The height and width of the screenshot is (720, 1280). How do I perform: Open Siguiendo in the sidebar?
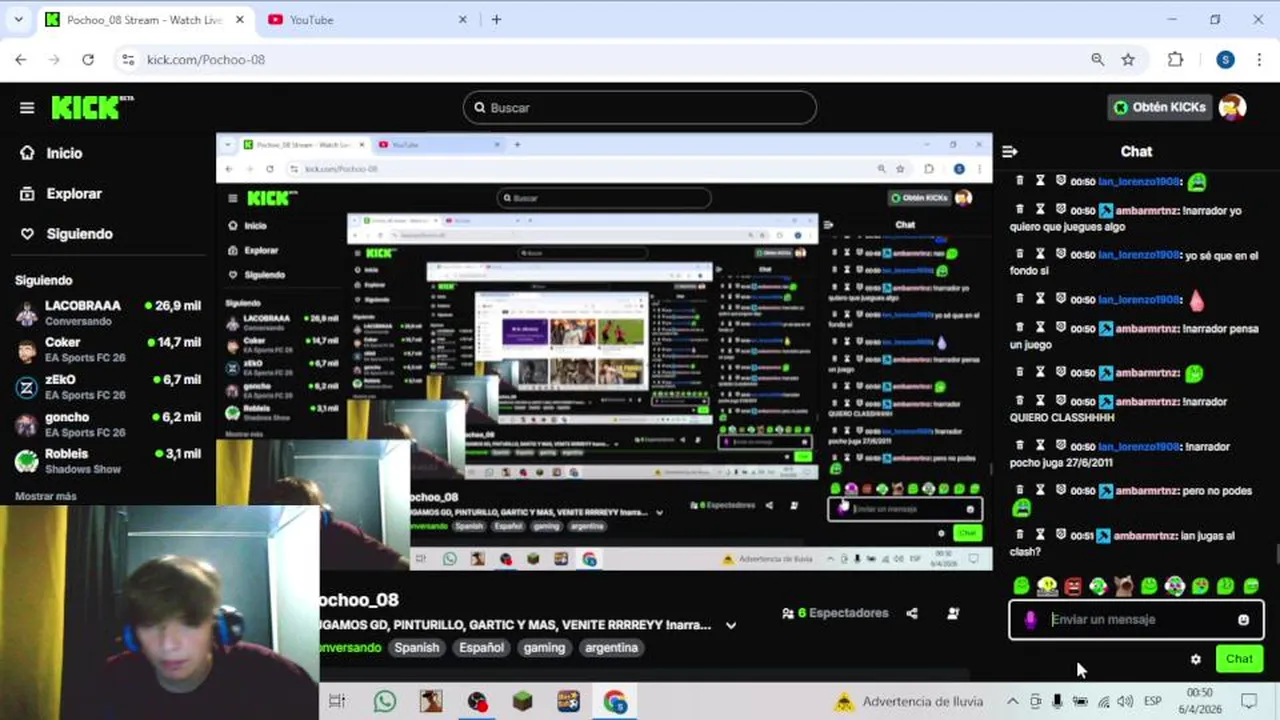[67, 234]
